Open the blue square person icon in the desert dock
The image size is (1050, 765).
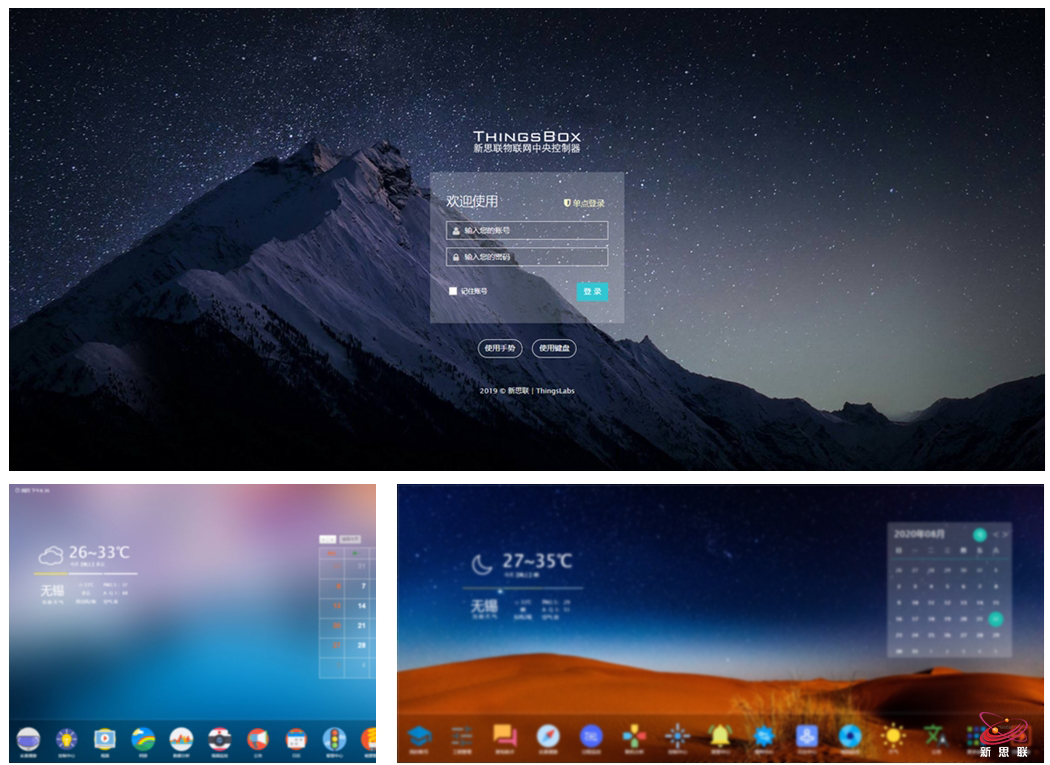806,736
